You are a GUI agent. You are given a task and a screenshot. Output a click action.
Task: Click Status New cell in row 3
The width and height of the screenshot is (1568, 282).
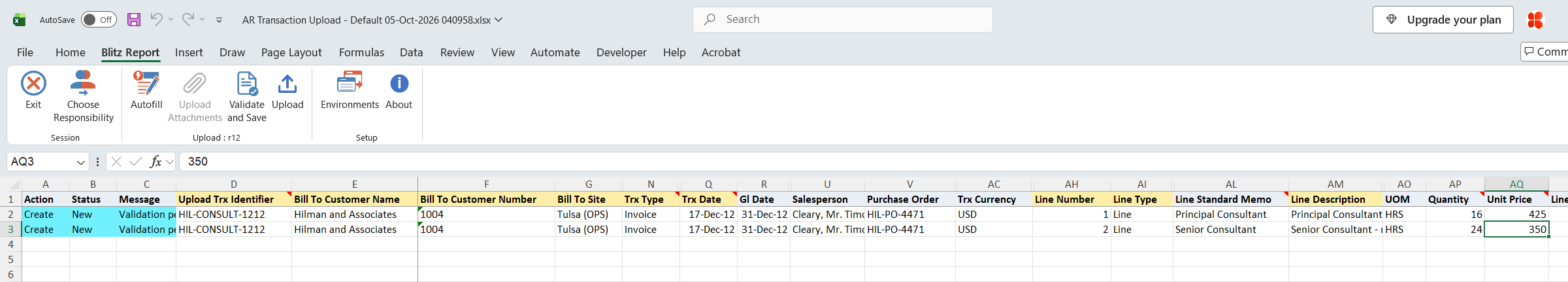[93, 230]
